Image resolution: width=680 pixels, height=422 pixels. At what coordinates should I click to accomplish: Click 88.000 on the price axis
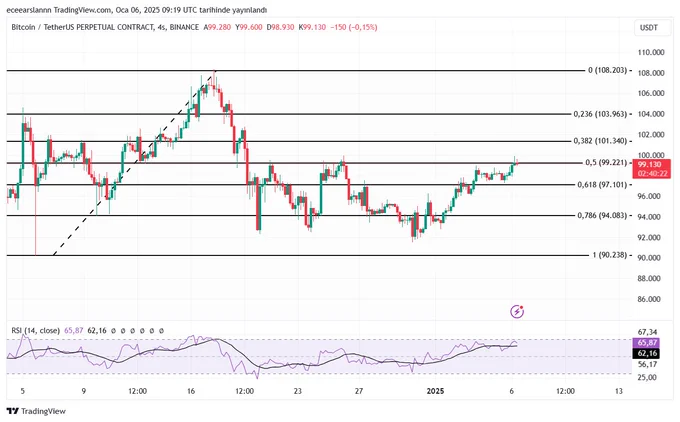[649, 278]
